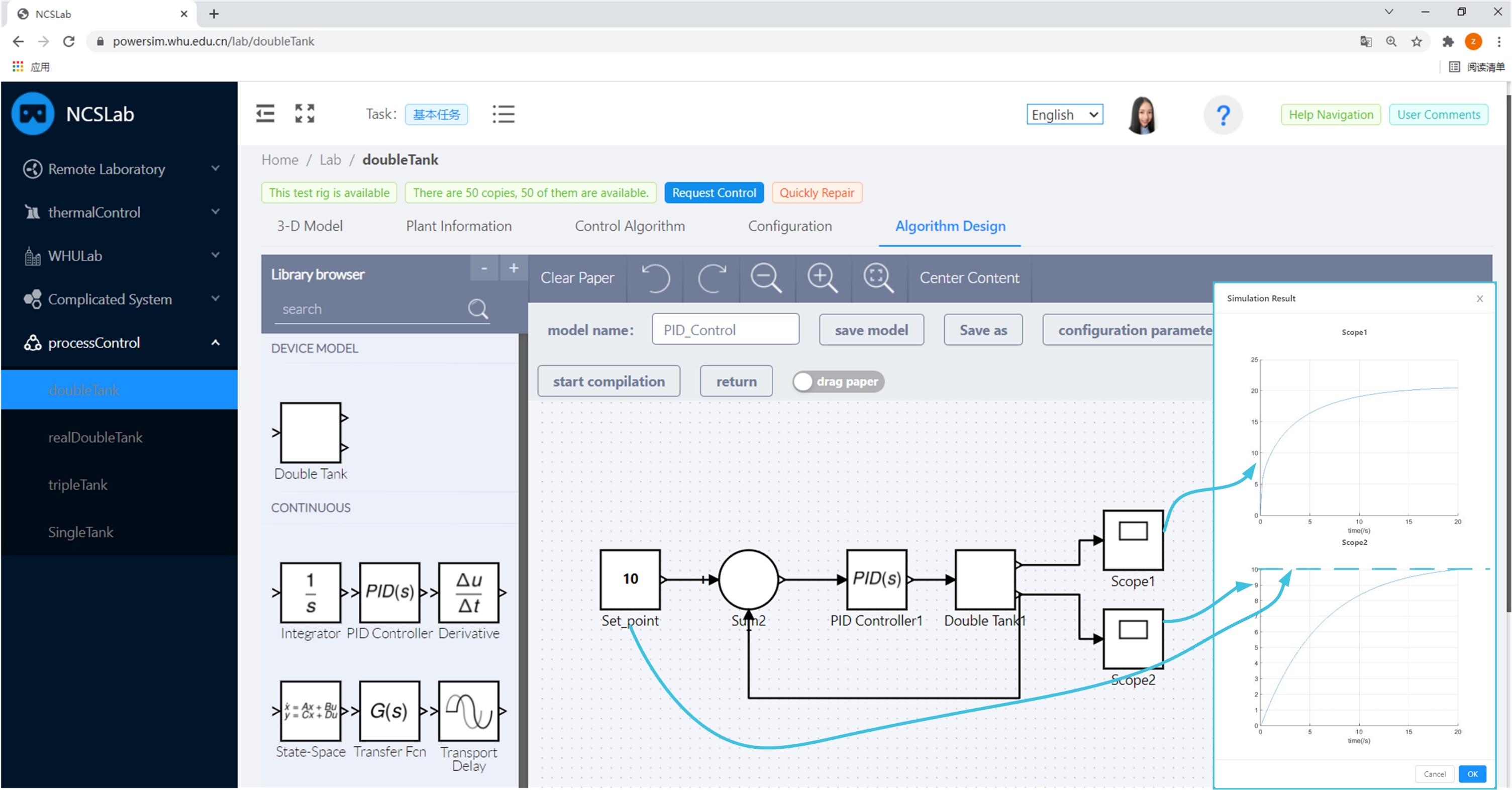Click the zoom in magnifier icon
The height and width of the screenshot is (790, 1512).
tap(822, 277)
